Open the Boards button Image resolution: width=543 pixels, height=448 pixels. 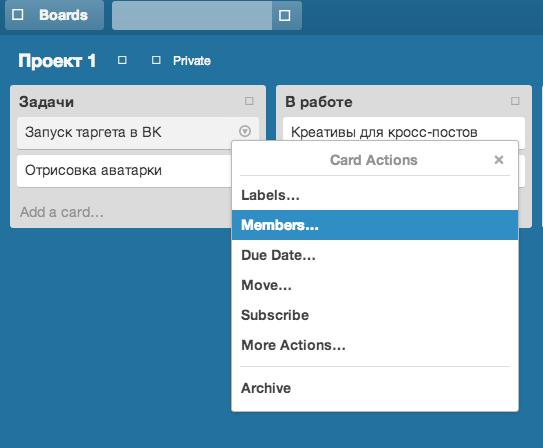point(54,15)
